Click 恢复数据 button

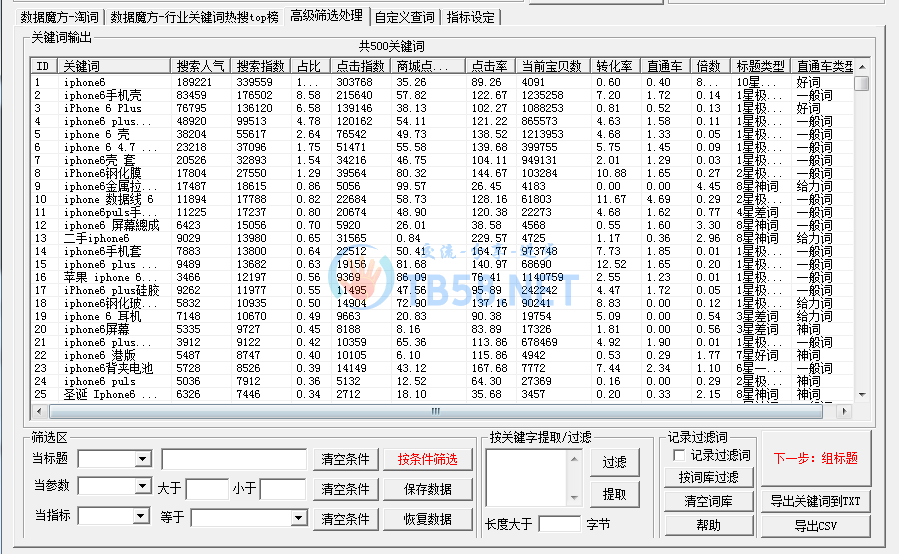pos(428,519)
